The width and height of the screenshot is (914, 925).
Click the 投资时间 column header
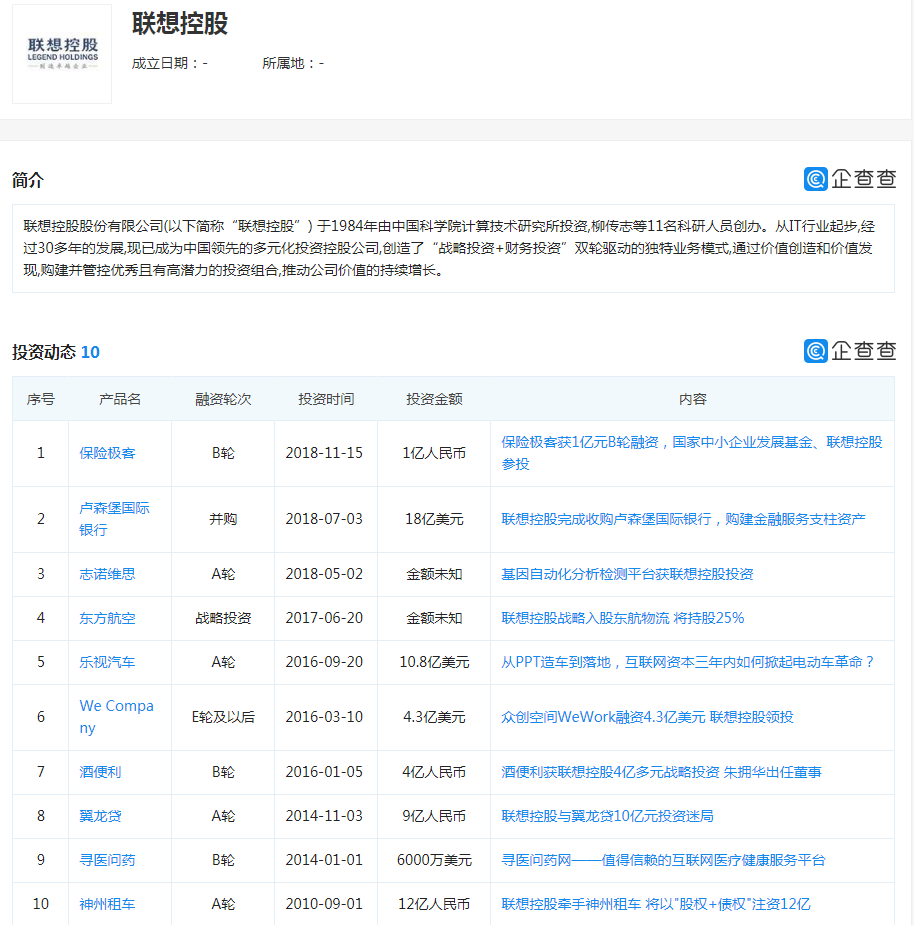[x=326, y=399]
